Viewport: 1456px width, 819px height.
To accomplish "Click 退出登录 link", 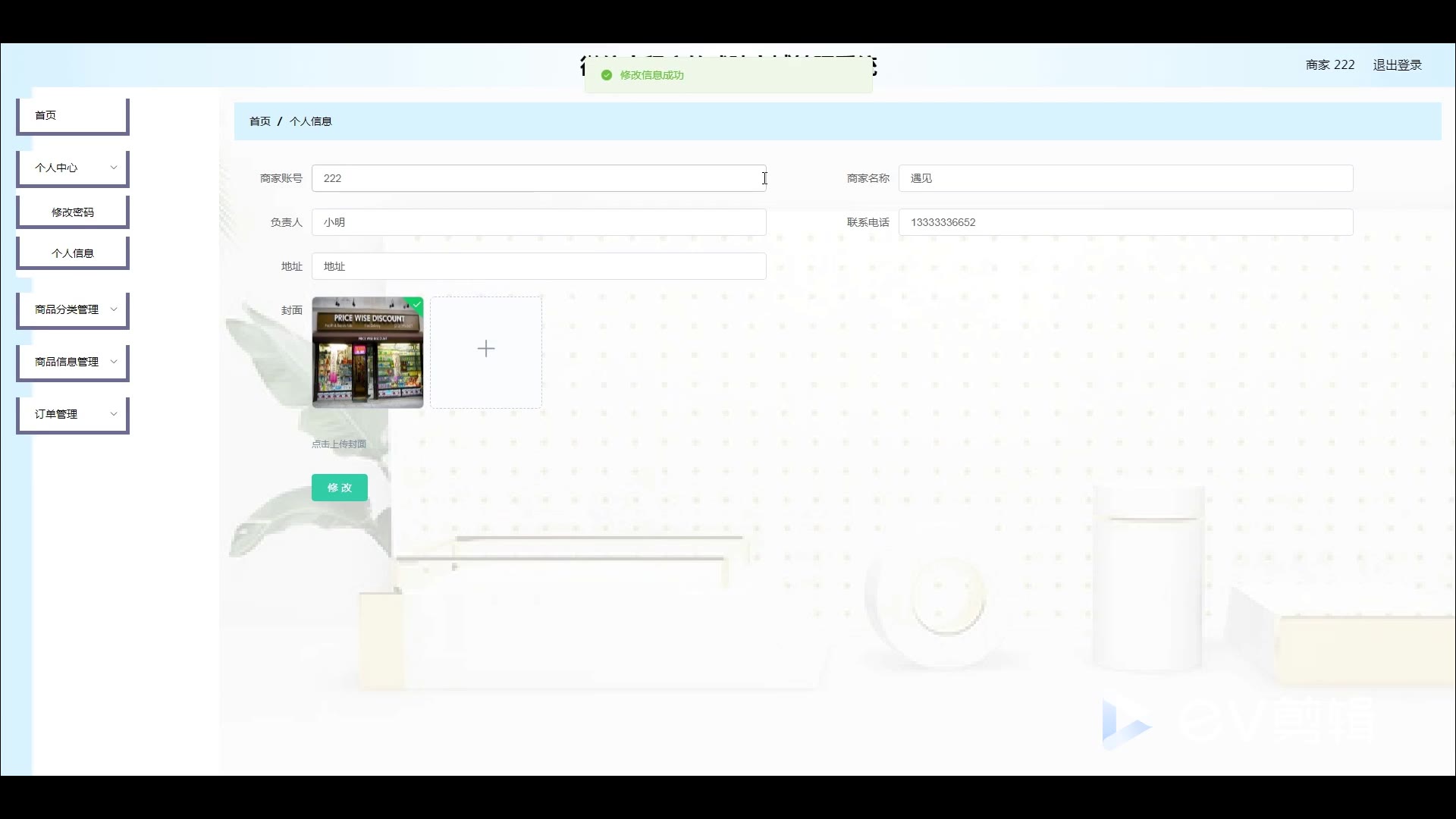I will point(1397,65).
